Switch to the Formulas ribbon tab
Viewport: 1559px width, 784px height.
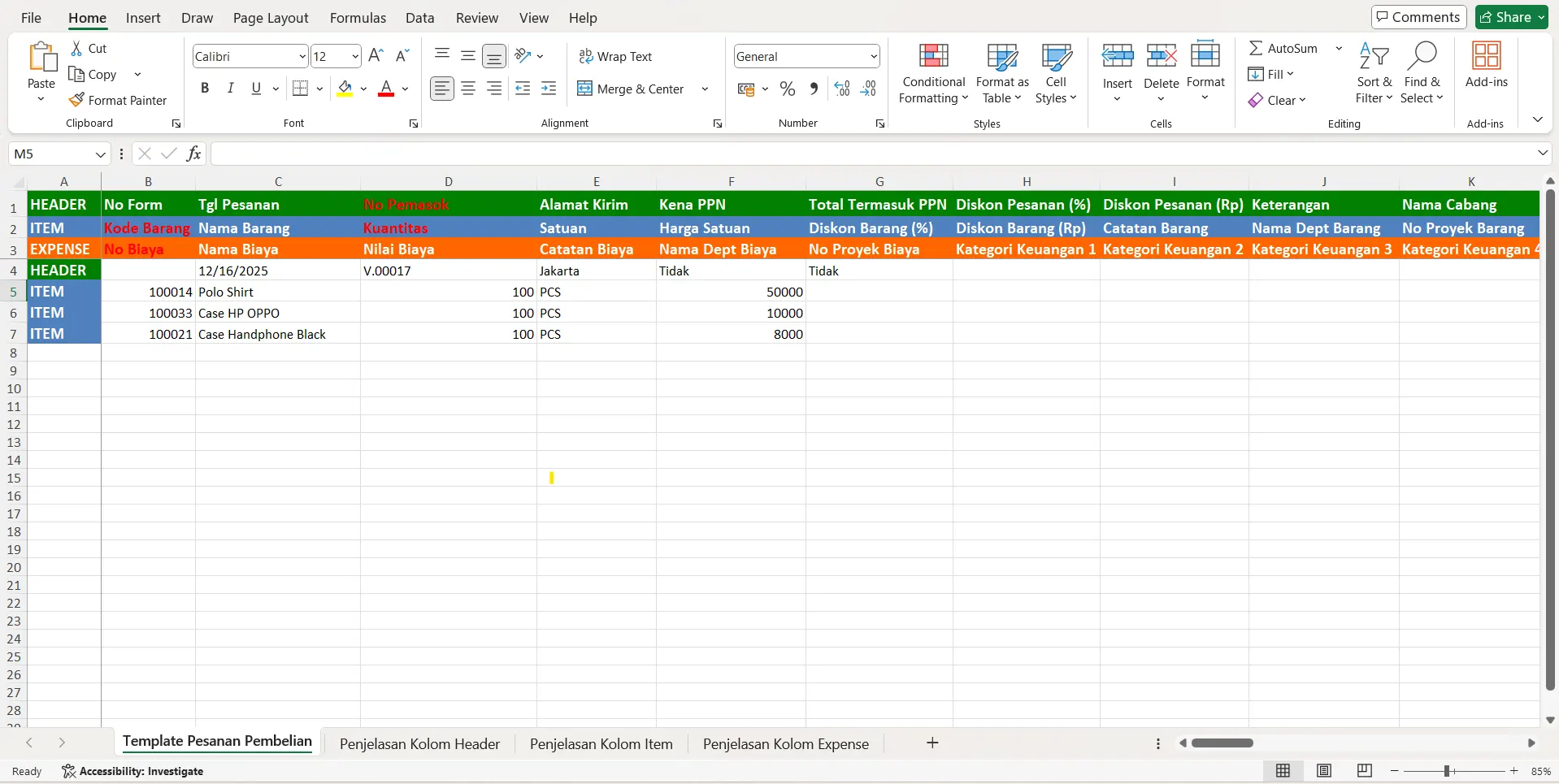click(x=357, y=17)
